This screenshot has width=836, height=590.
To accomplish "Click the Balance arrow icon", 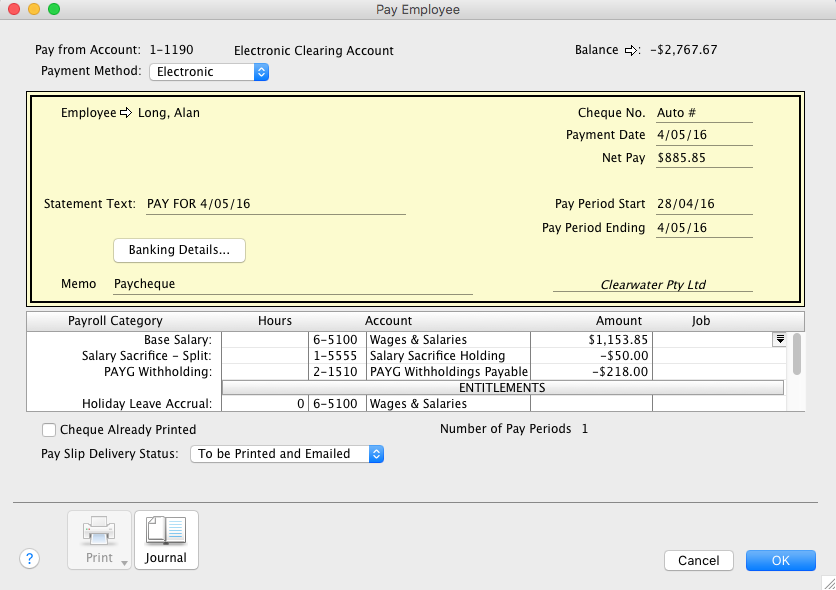I will 631,50.
